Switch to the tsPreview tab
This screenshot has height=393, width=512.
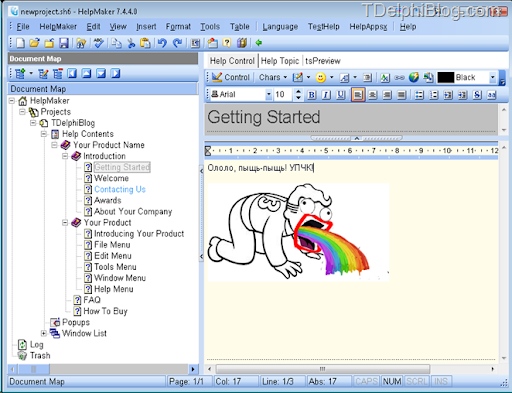[323, 61]
